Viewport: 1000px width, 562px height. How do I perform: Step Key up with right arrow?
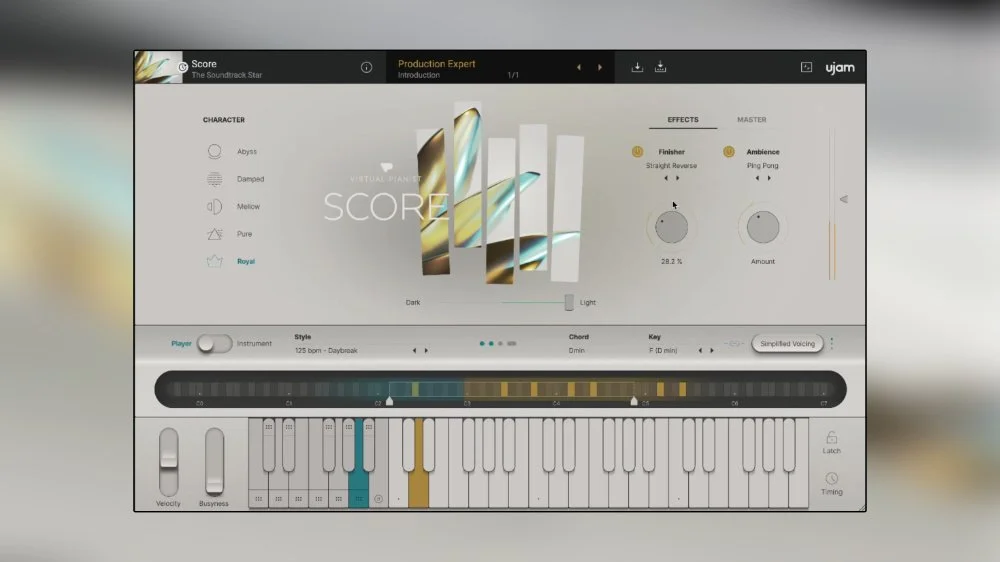pyautogui.click(x=712, y=350)
